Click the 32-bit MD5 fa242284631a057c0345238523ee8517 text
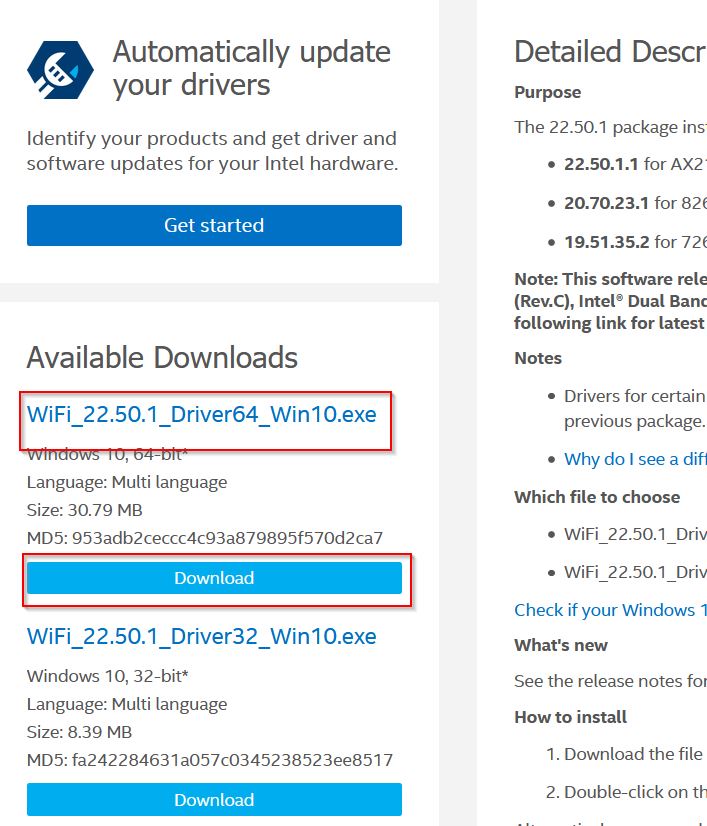 pyautogui.click(x=210, y=760)
